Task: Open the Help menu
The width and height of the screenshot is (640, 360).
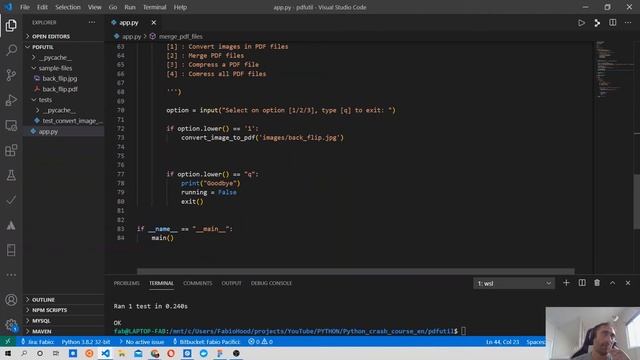Action: pos(180,7)
